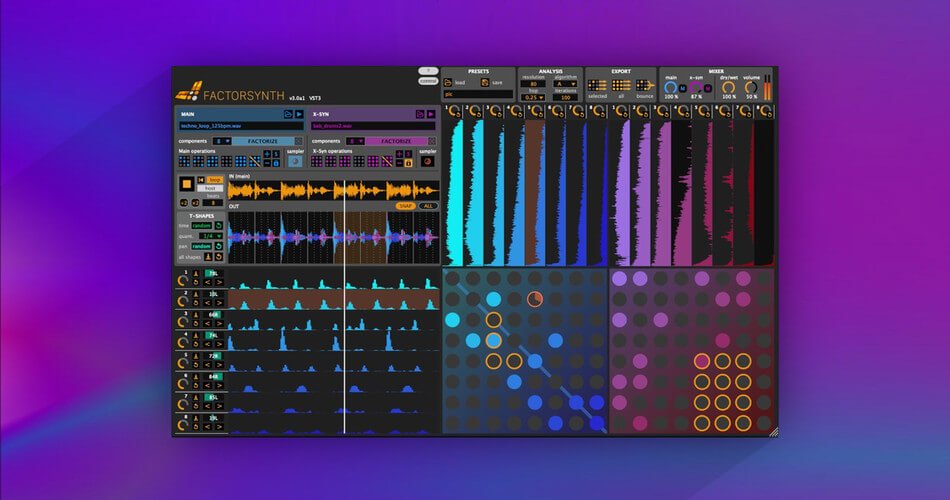Play the MAIN audio file
Viewport: 950px width, 500px height.
tap(299, 114)
